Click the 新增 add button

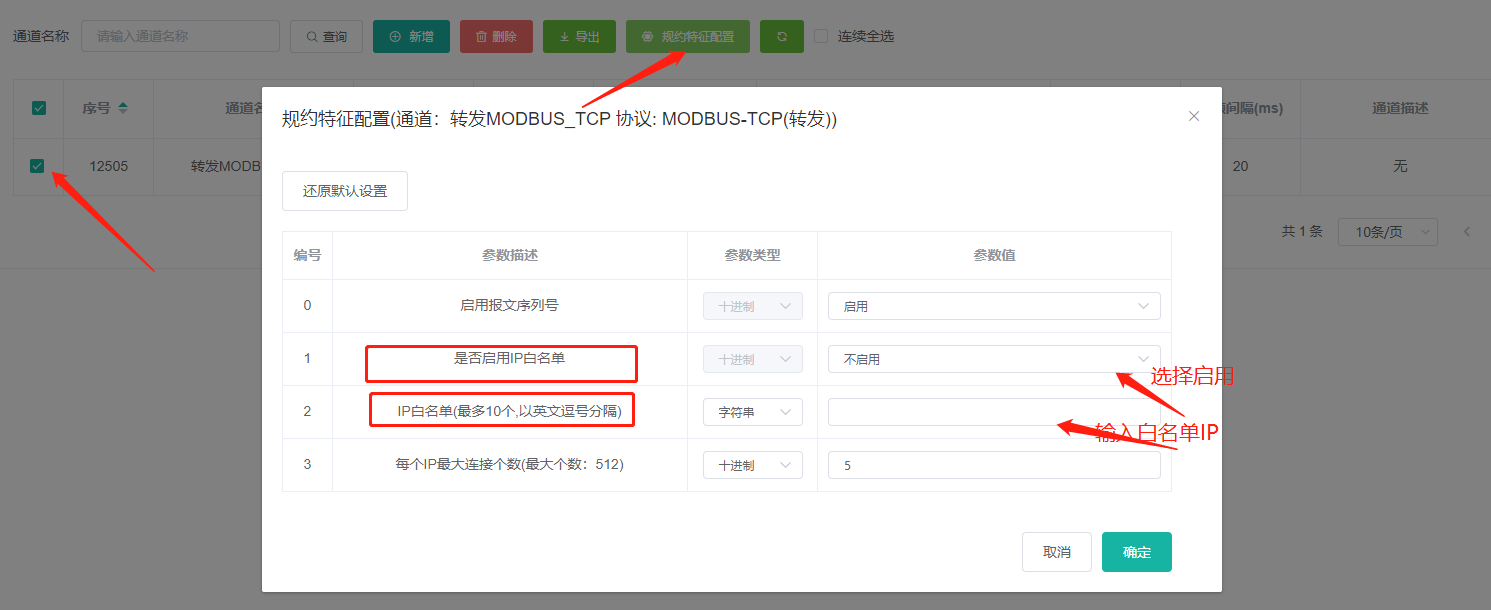(411, 37)
